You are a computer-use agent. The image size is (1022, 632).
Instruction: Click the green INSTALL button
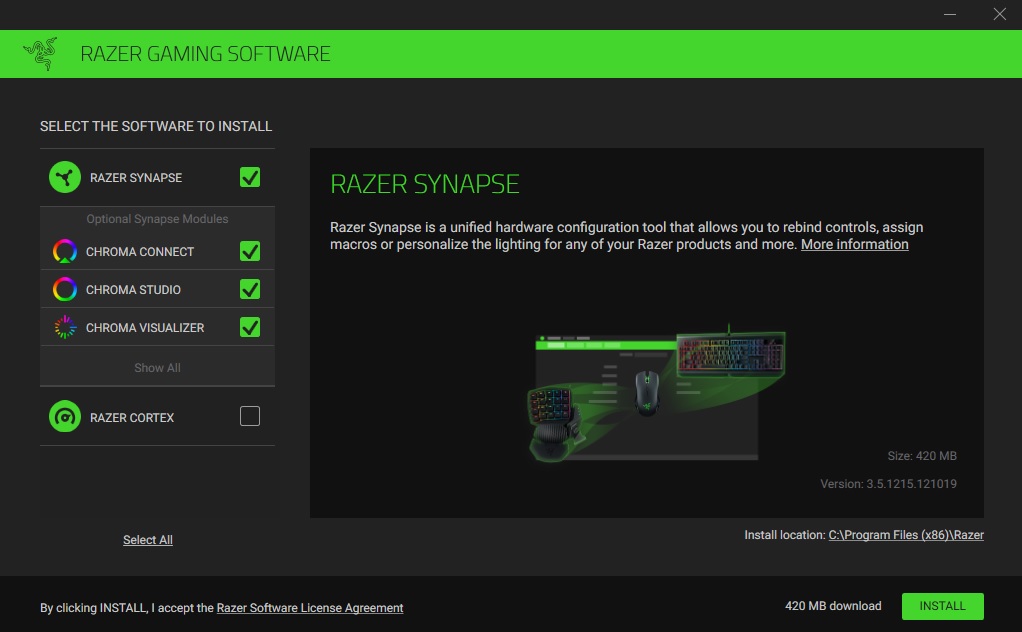coord(942,606)
